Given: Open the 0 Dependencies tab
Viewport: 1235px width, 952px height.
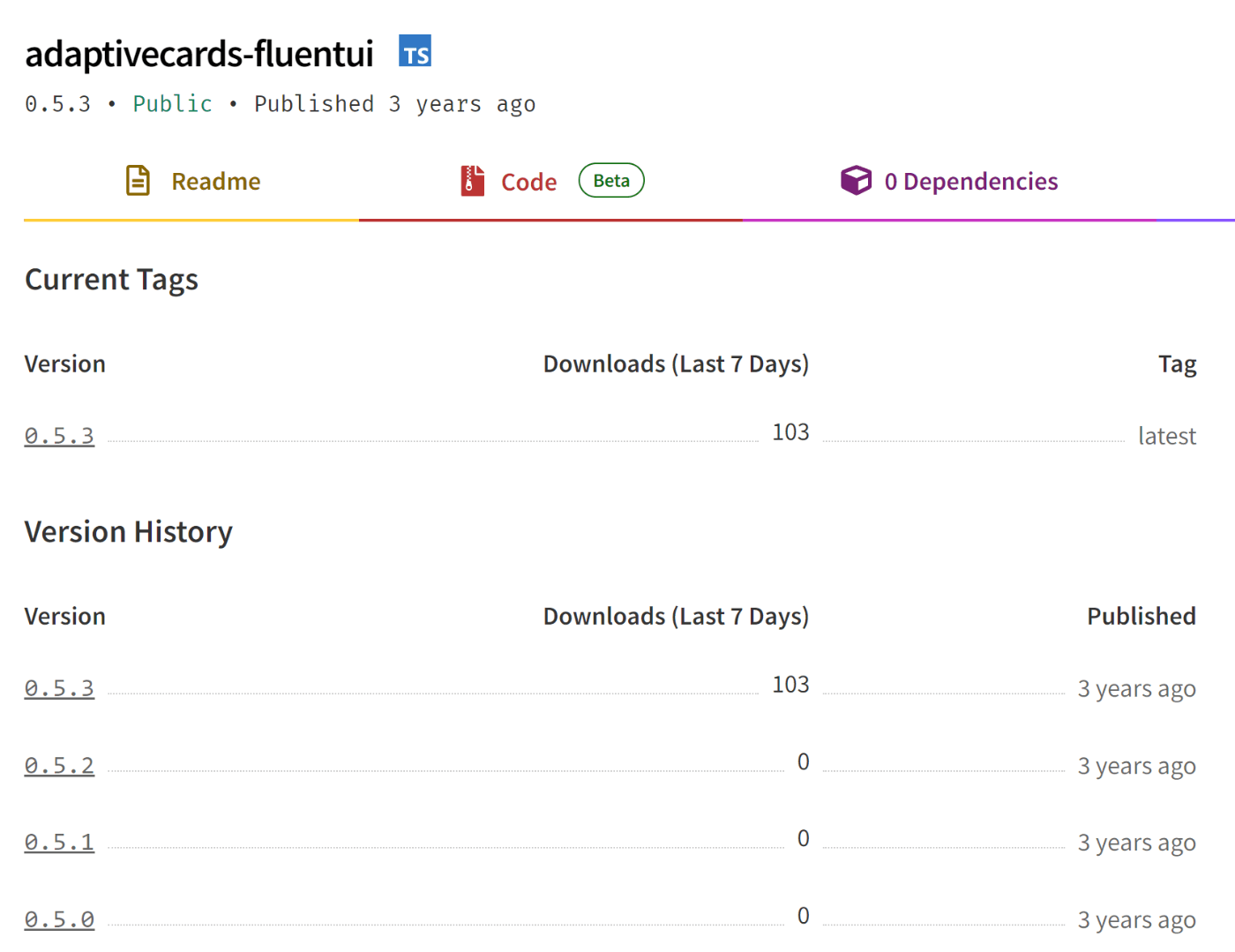Looking at the screenshot, I should point(970,182).
